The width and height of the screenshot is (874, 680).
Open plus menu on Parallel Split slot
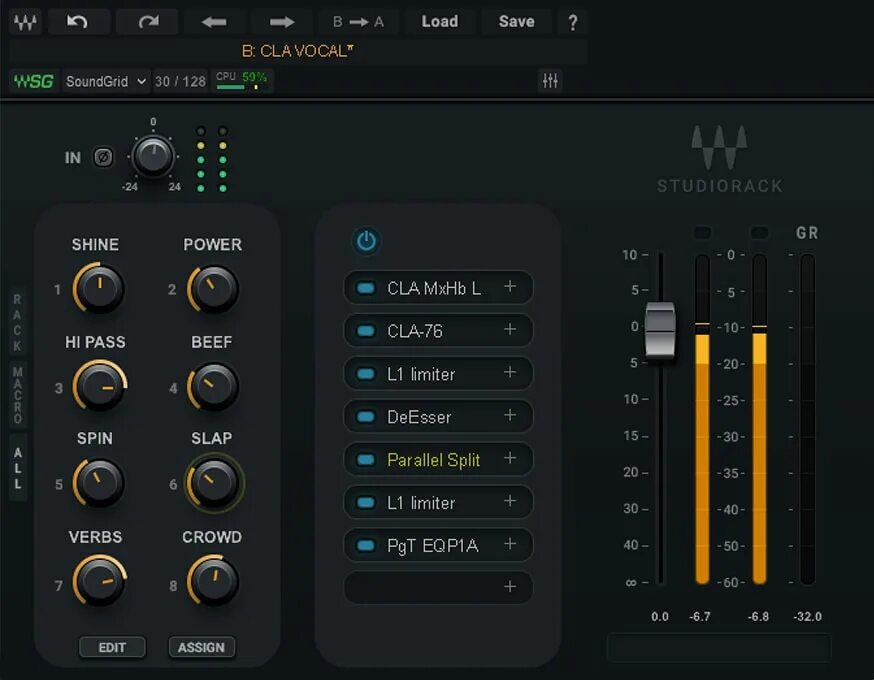pos(509,458)
